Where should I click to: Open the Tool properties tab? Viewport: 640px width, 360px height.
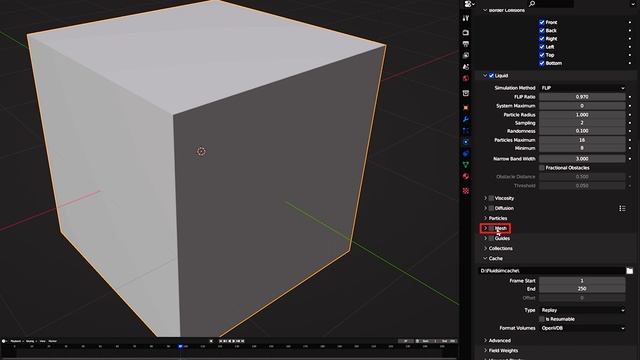point(466,18)
